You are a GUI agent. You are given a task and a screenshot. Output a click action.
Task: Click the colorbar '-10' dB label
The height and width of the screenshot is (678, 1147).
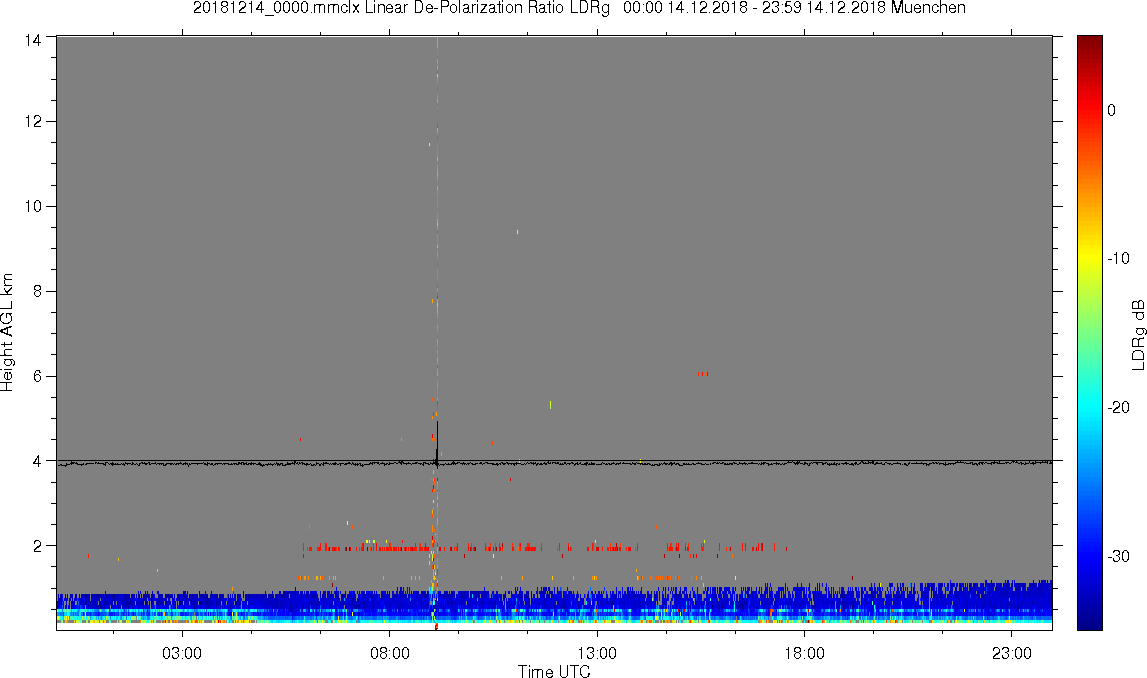[1118, 258]
